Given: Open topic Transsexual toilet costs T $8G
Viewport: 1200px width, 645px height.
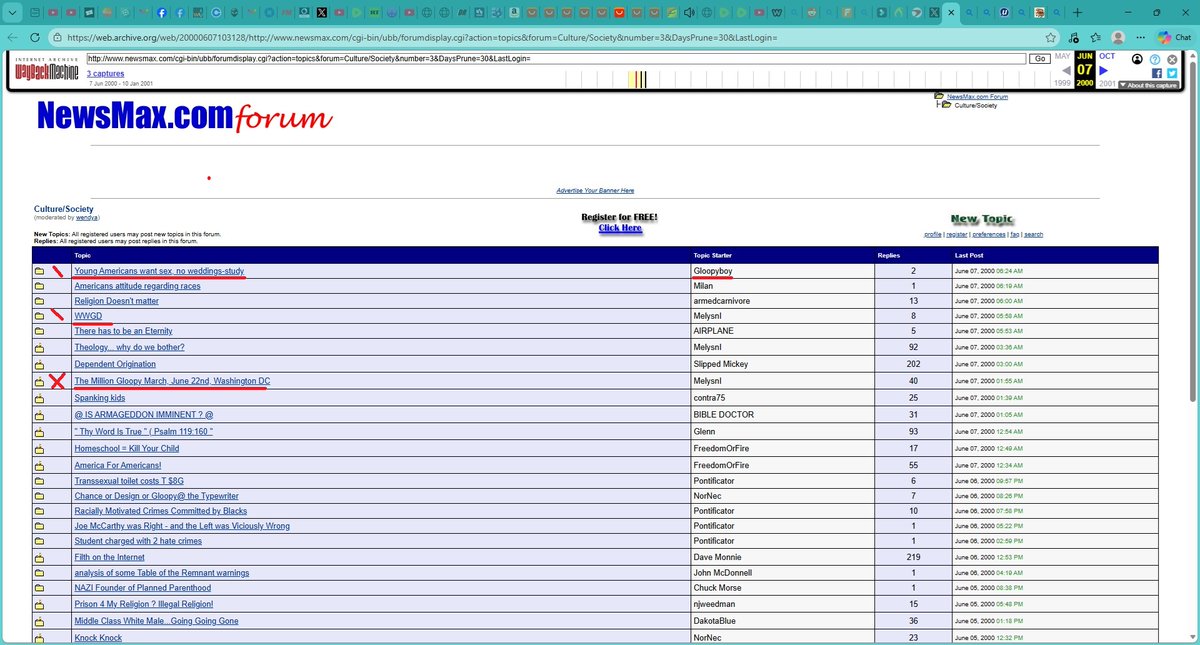Looking at the screenshot, I should [129, 481].
